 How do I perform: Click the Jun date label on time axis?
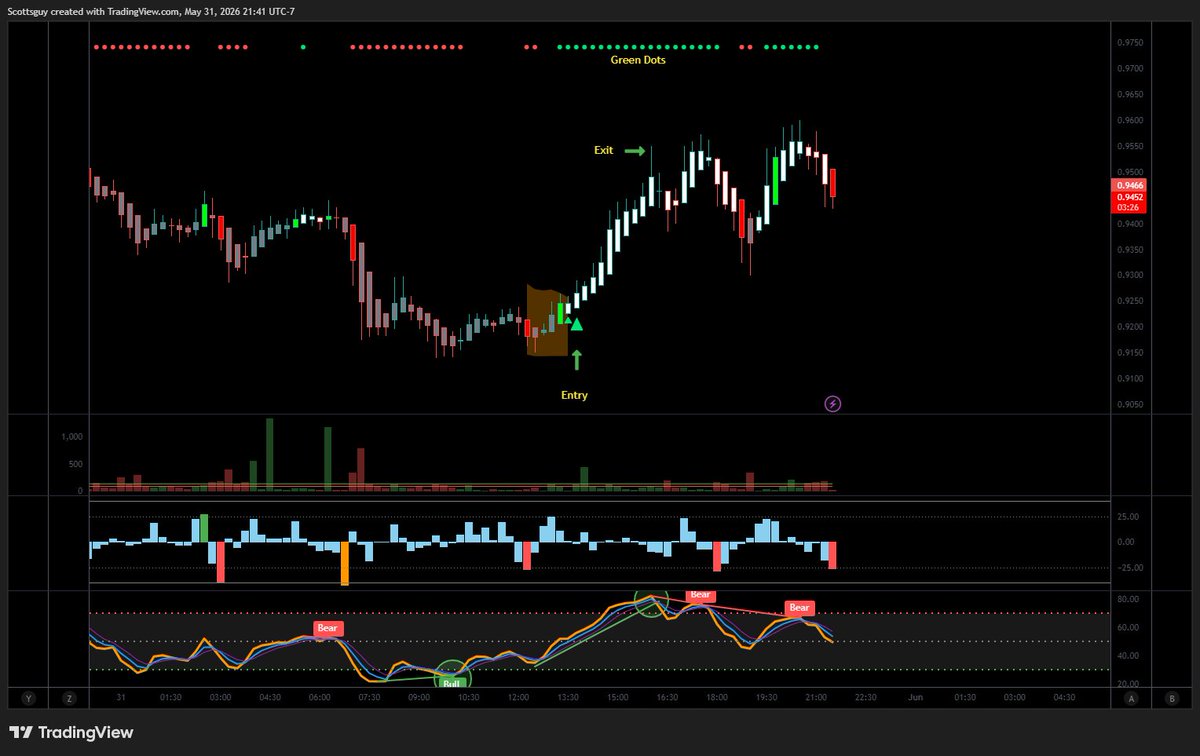pos(915,698)
